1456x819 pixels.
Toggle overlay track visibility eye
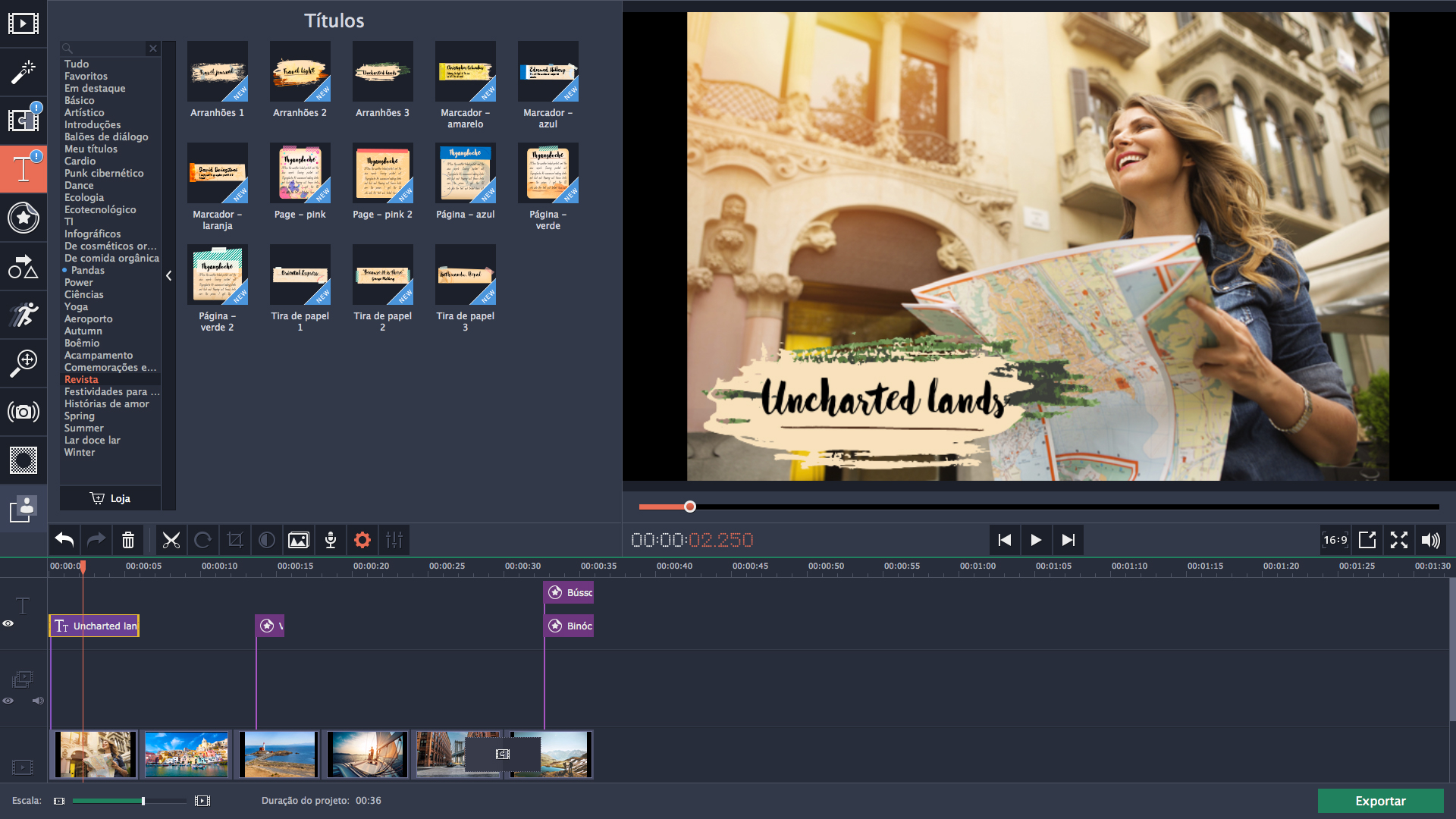8,701
